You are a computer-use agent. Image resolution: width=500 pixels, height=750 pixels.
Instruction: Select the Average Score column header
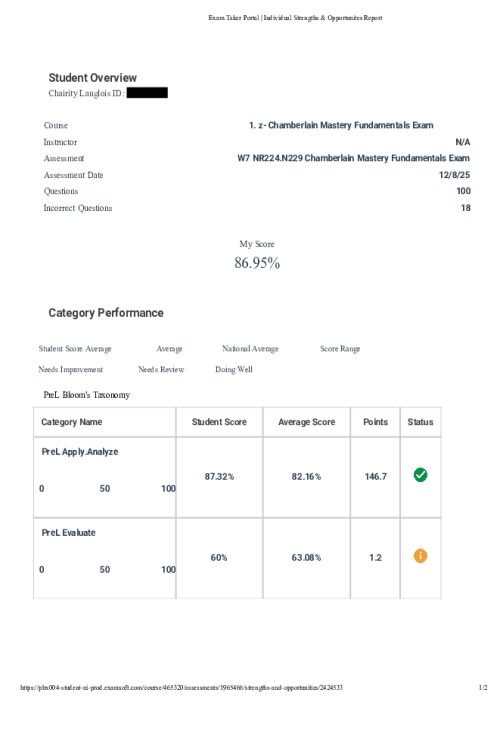point(306,422)
